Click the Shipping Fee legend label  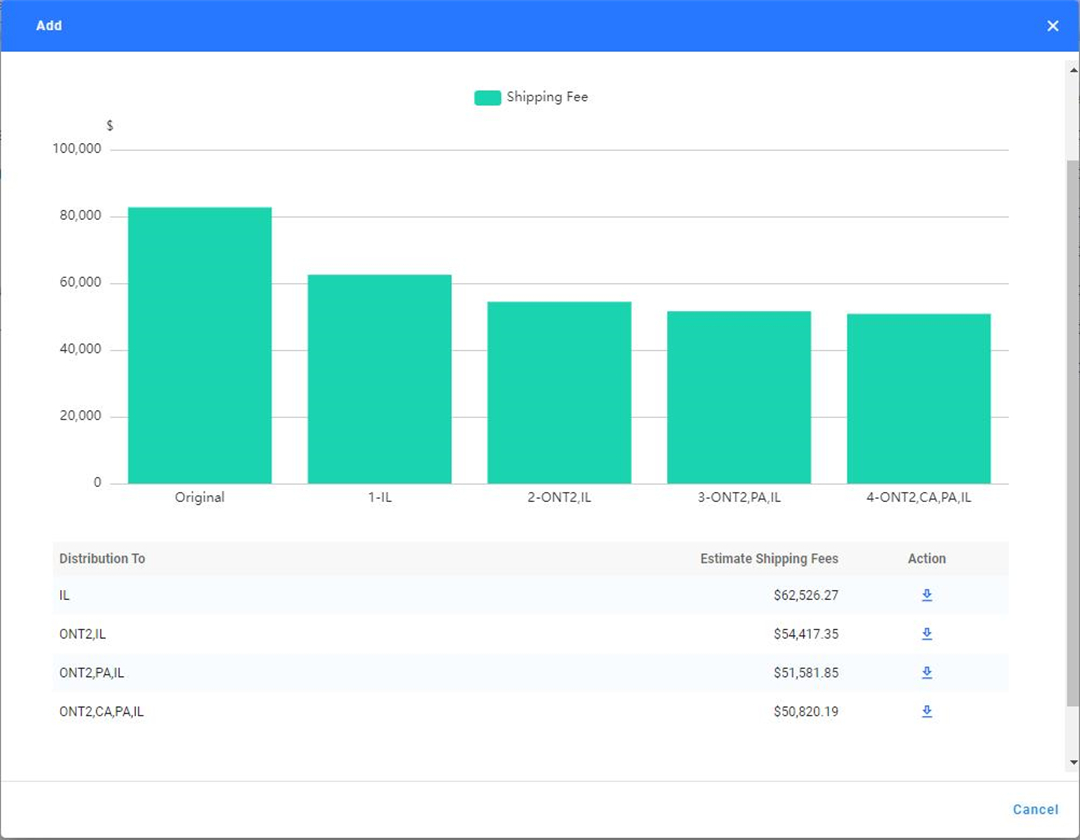(547, 97)
